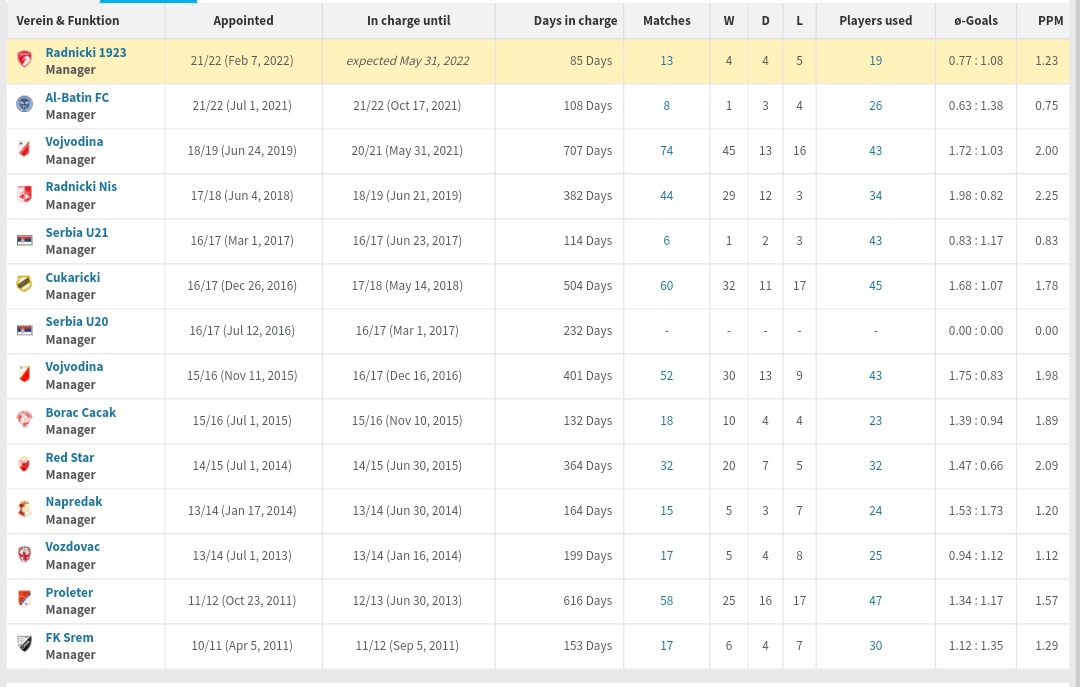
Task: Click the Matches column header
Action: (666, 21)
